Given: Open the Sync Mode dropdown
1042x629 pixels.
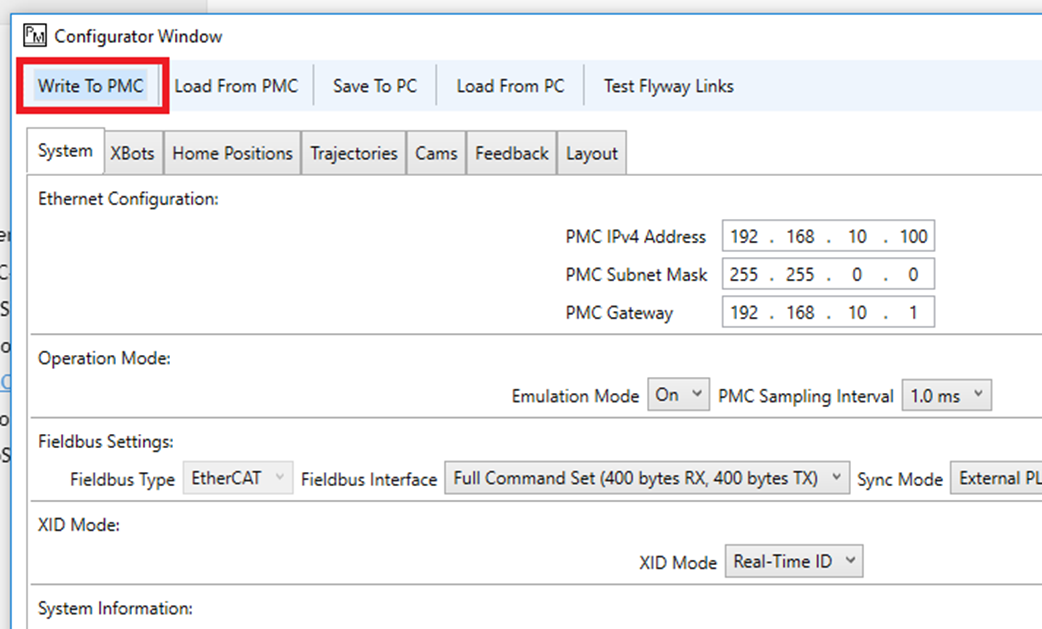Looking at the screenshot, I should click(995, 478).
